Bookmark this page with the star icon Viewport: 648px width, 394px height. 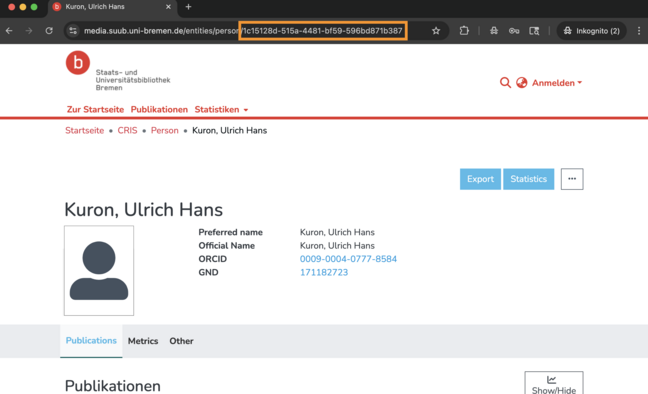coord(436,31)
